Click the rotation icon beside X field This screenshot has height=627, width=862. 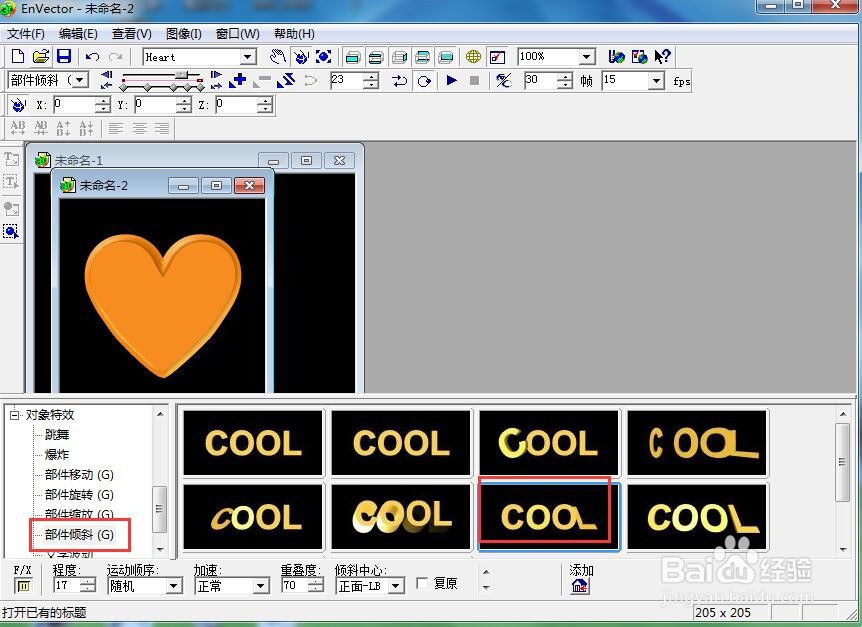(x=18, y=104)
